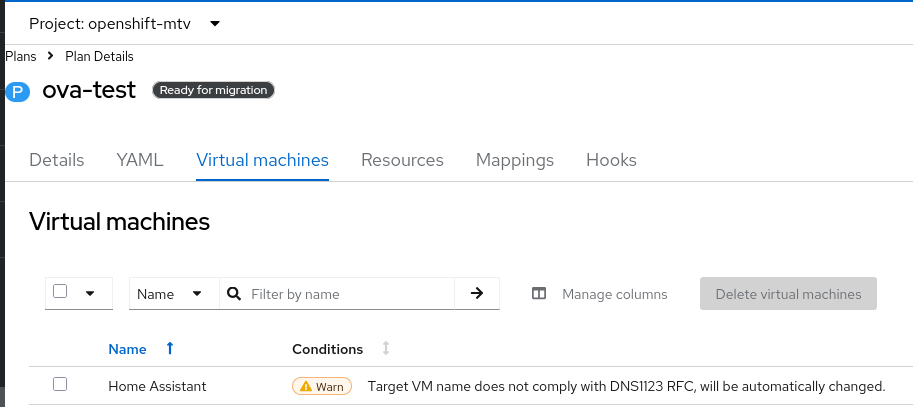The width and height of the screenshot is (913, 407).
Task: Click the Ready for migration status label
Action: pos(213,90)
